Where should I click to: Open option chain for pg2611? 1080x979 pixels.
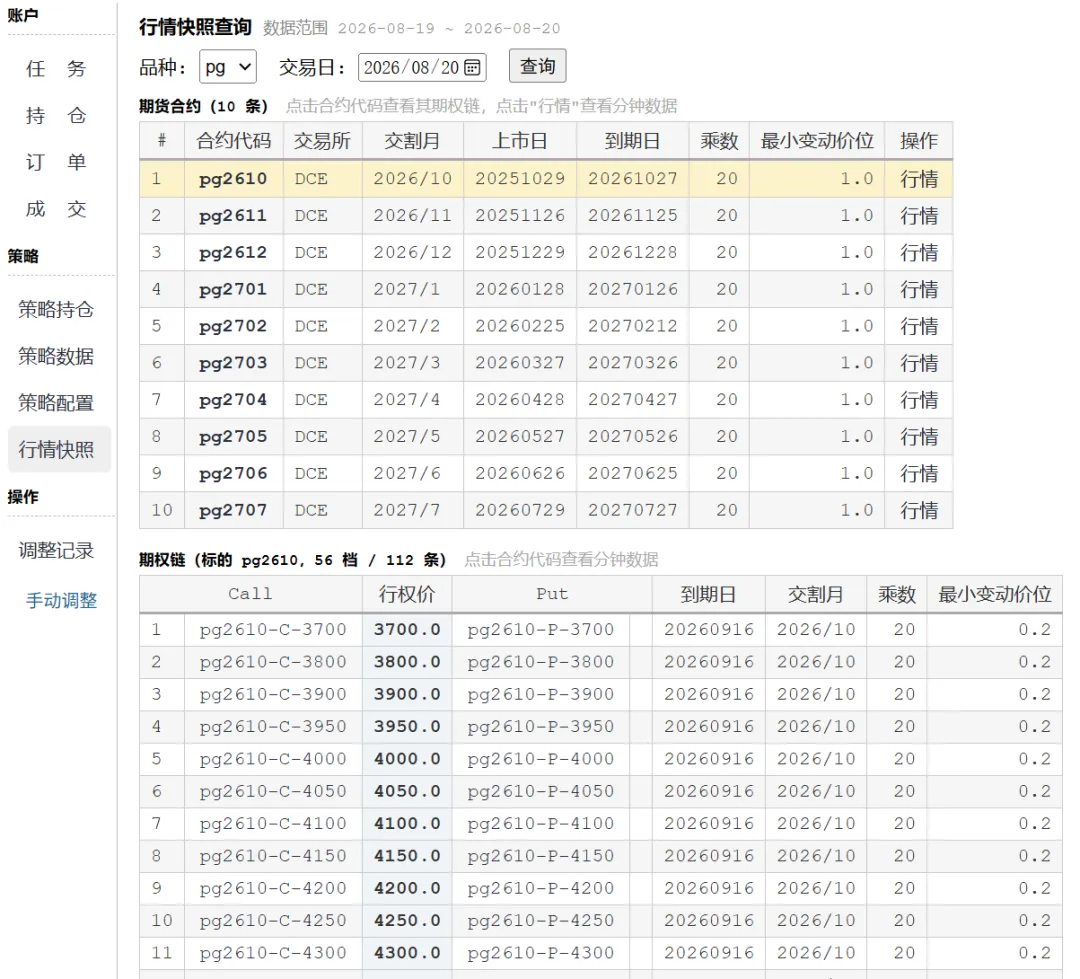click(x=233, y=216)
